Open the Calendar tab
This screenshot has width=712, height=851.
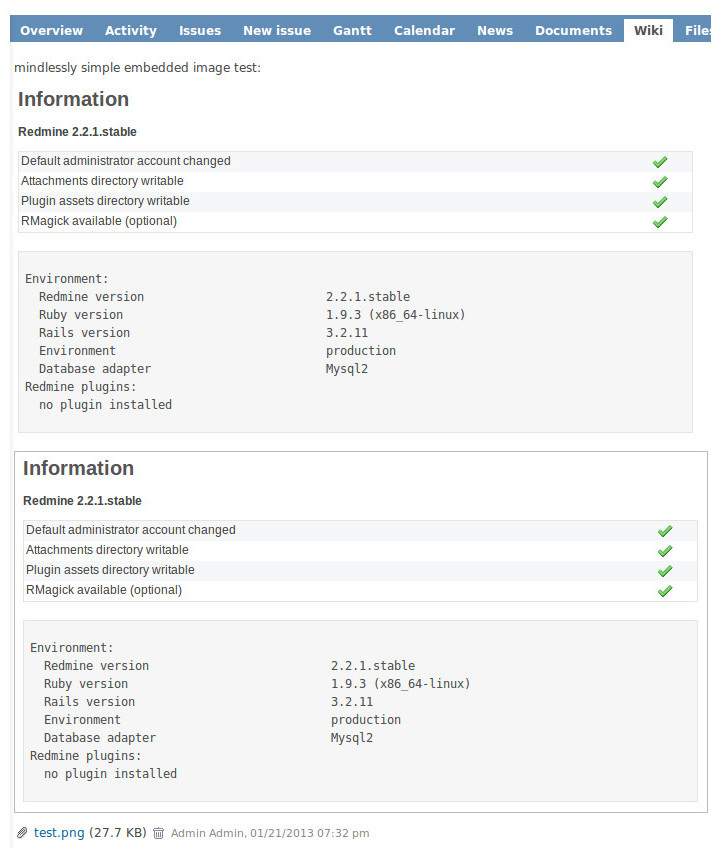coord(424,30)
